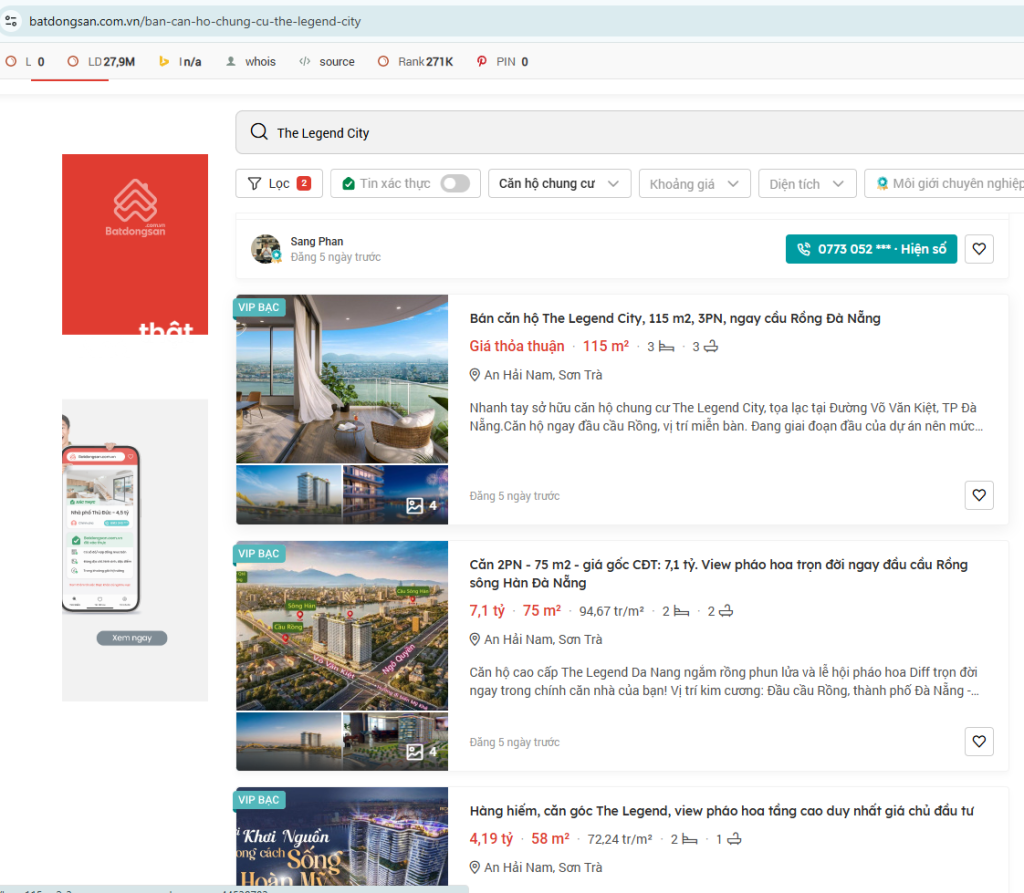Select the Môi giới chuyên nghiệp filter
Viewport: 1024px width, 893px height.
point(948,184)
